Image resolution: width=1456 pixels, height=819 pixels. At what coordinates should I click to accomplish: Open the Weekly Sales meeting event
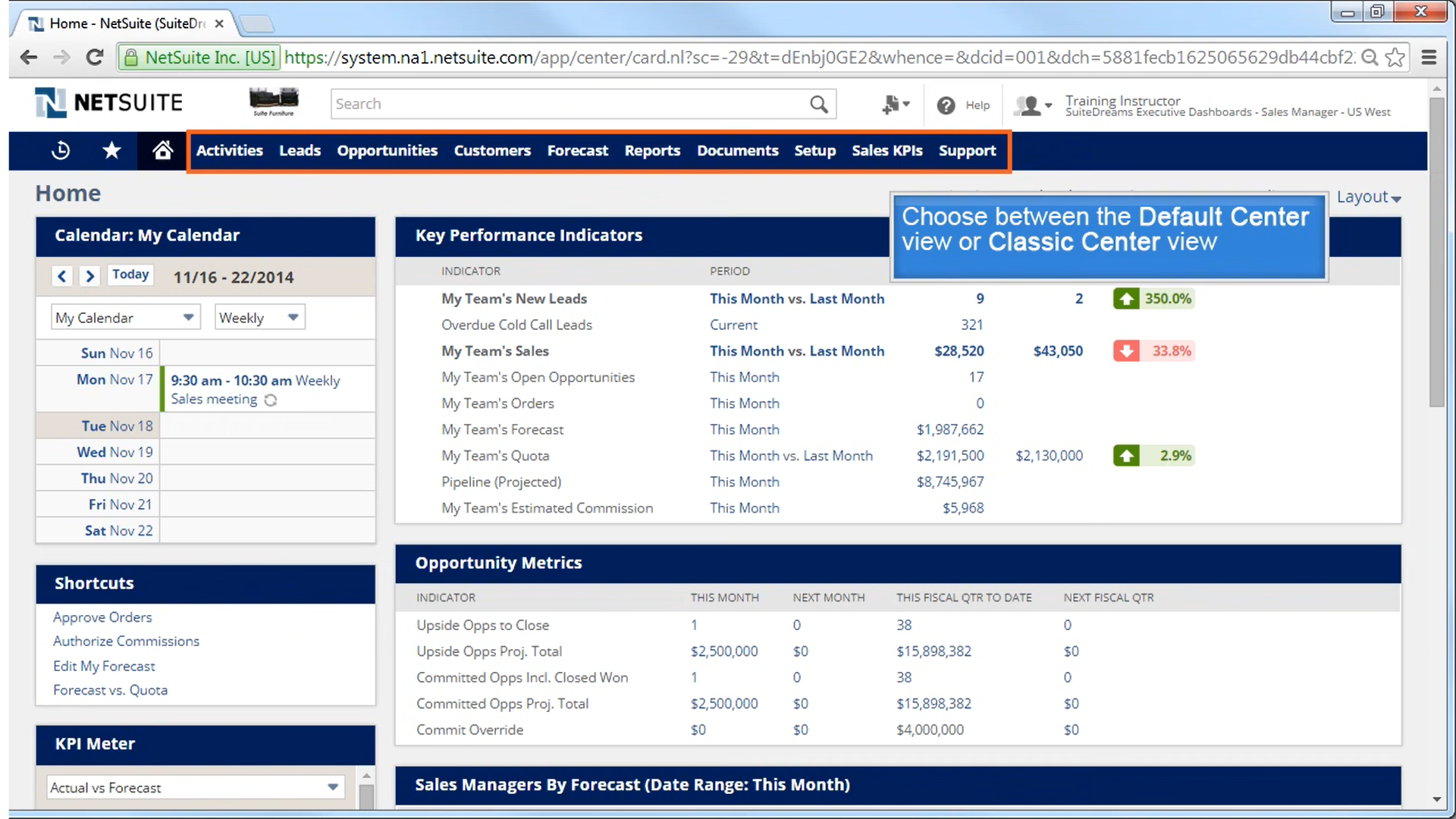click(x=256, y=390)
